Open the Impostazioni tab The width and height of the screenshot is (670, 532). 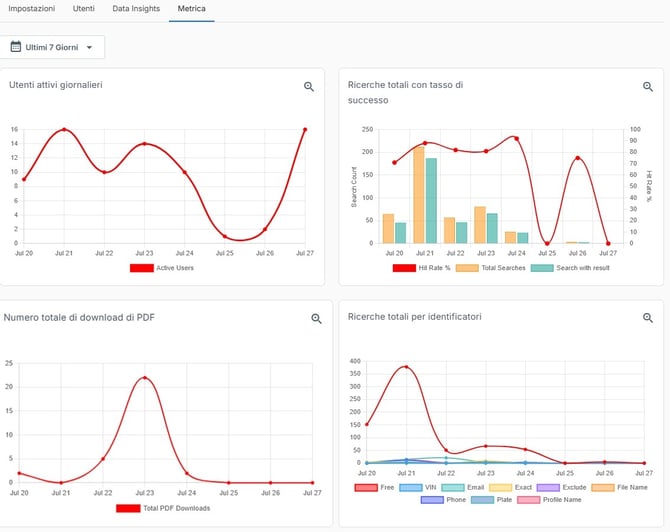(x=32, y=9)
